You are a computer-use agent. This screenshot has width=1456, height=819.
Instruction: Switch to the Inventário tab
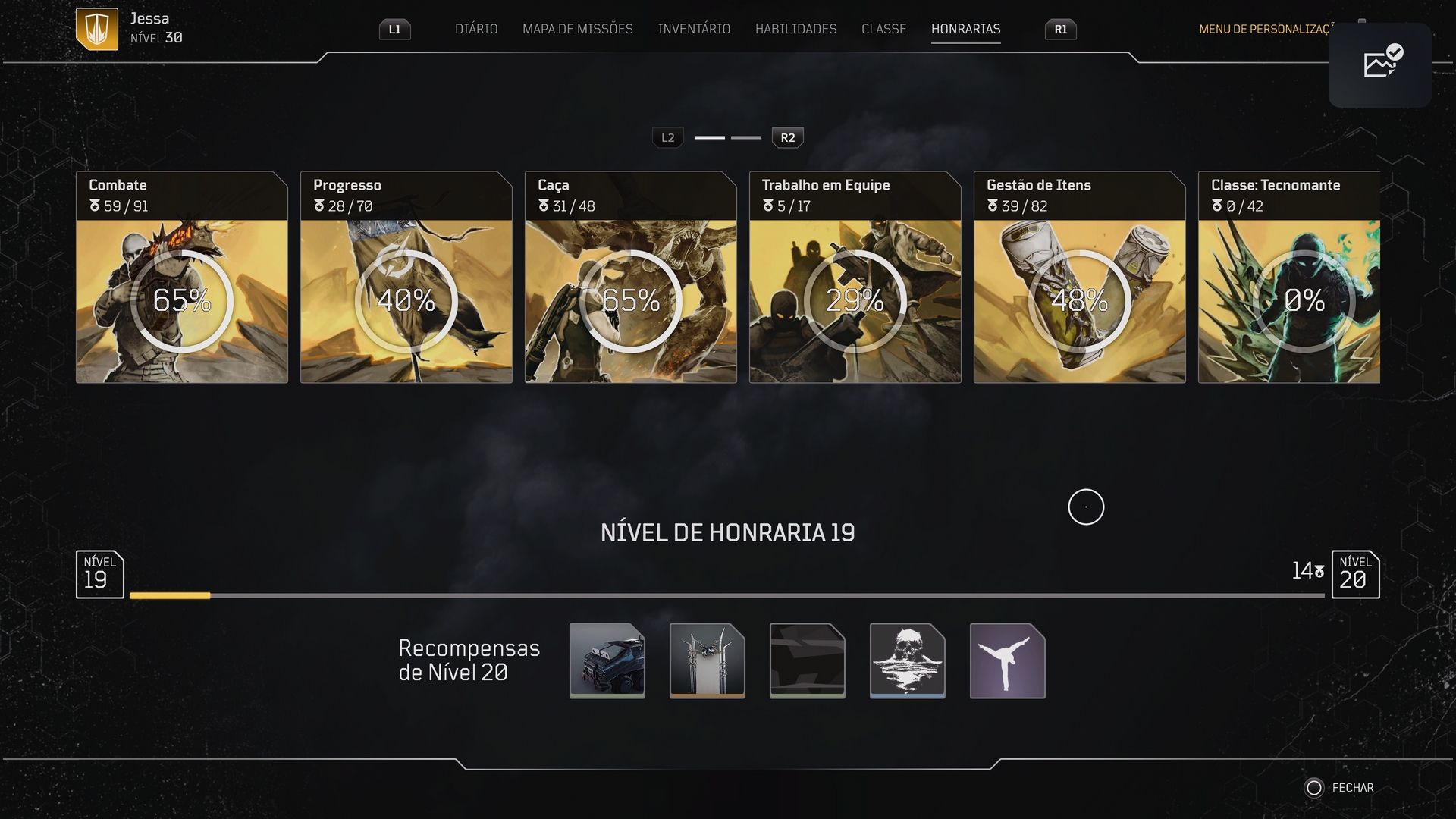tap(694, 29)
